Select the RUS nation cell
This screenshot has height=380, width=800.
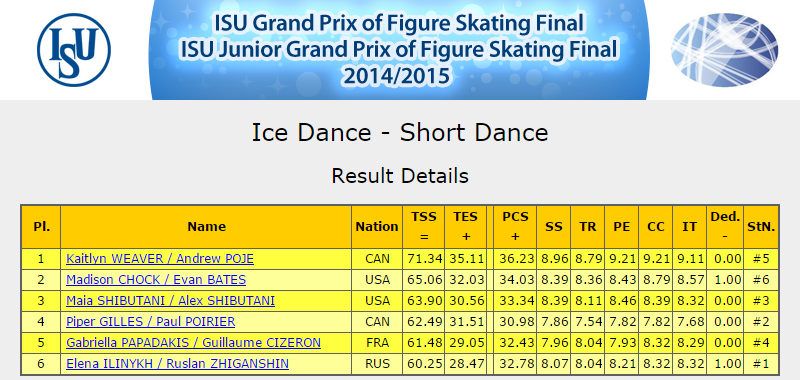[x=377, y=364]
